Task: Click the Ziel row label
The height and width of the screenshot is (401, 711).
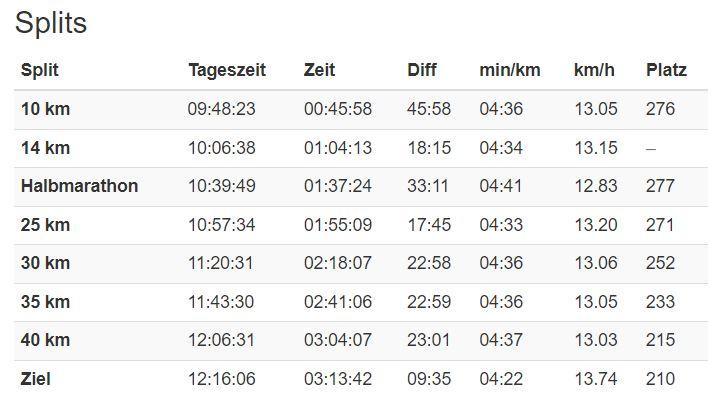Action: [35, 379]
